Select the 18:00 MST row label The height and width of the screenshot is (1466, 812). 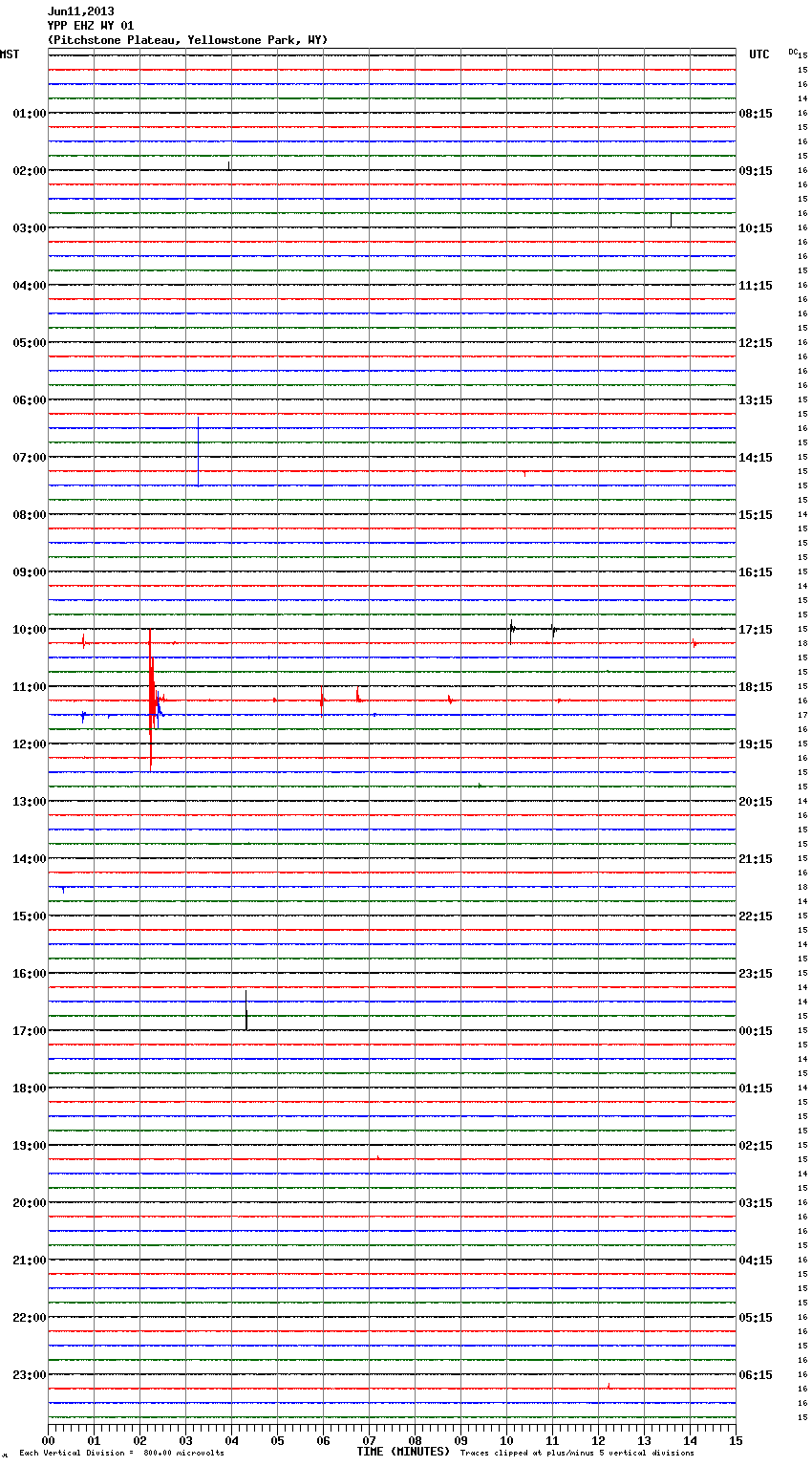point(29,1089)
